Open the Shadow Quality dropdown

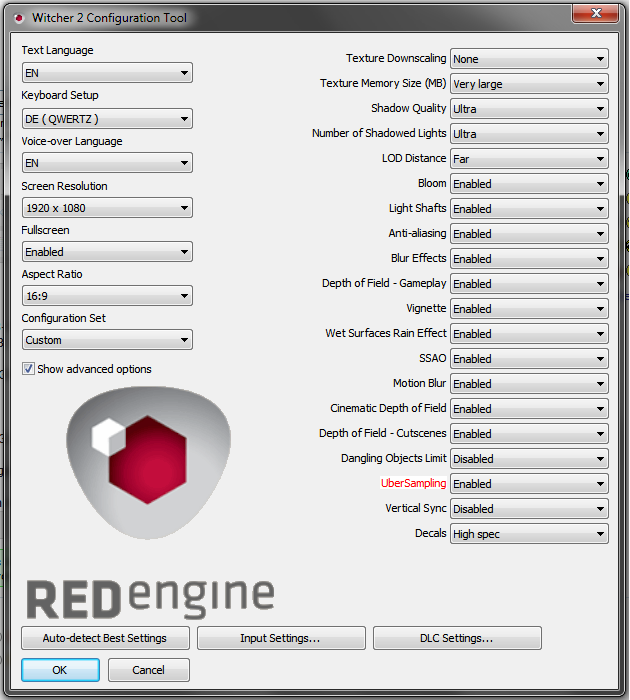click(529, 109)
